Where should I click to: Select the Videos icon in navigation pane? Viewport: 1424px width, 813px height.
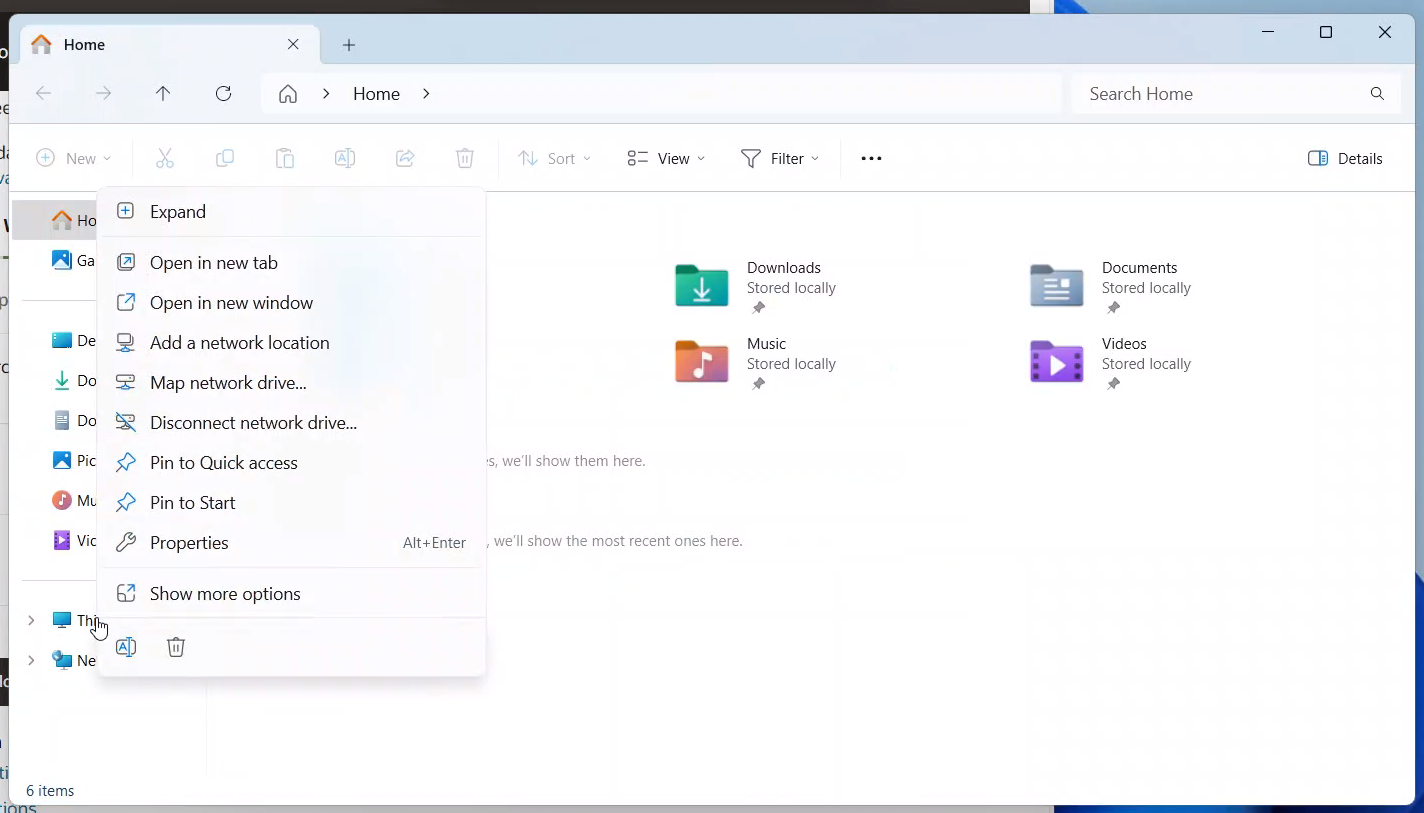point(62,540)
